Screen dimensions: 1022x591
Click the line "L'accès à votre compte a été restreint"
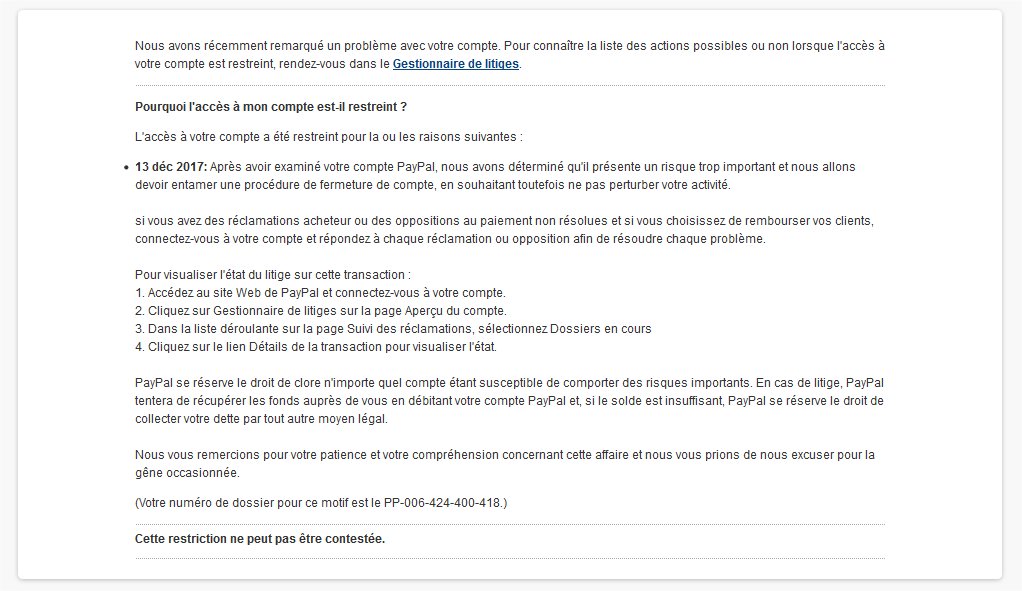329,137
